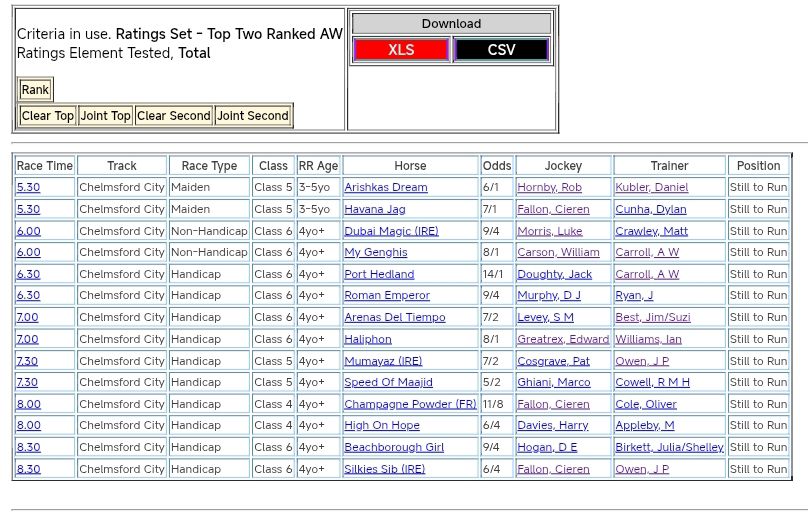Open trainer link Kubler, Daniel

651,188
